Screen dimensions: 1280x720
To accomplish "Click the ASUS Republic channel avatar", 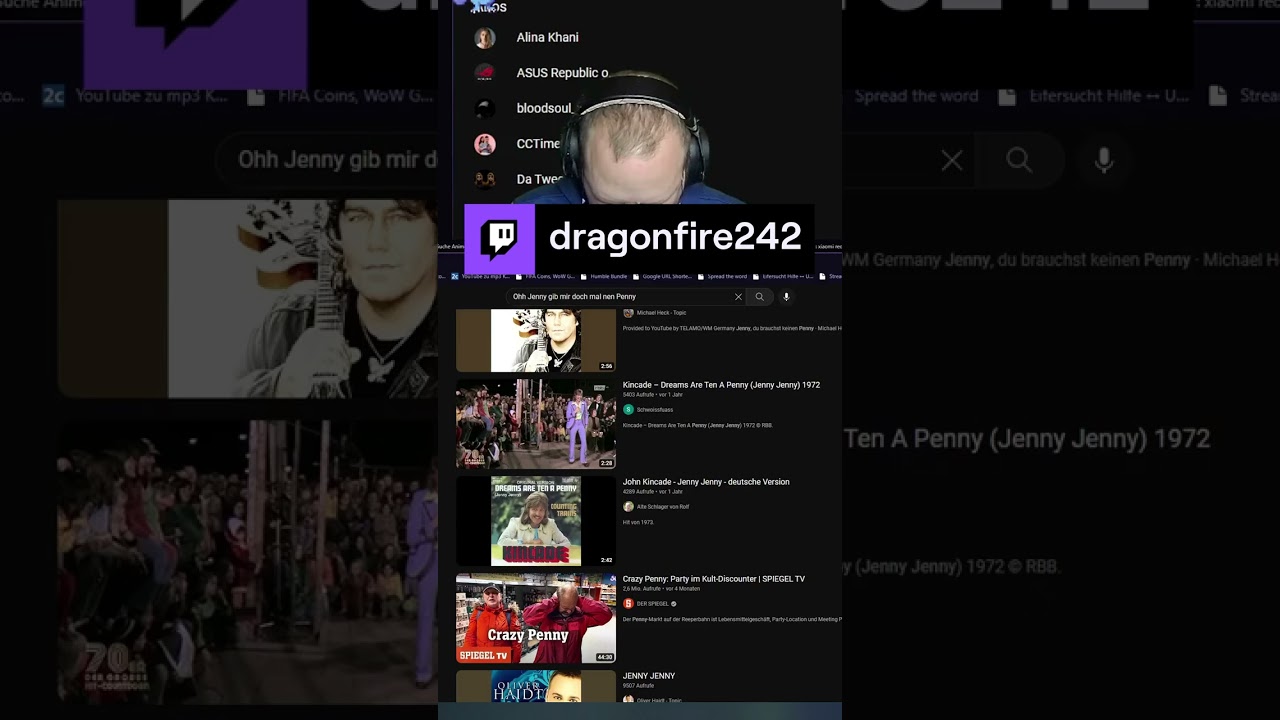I will point(485,73).
